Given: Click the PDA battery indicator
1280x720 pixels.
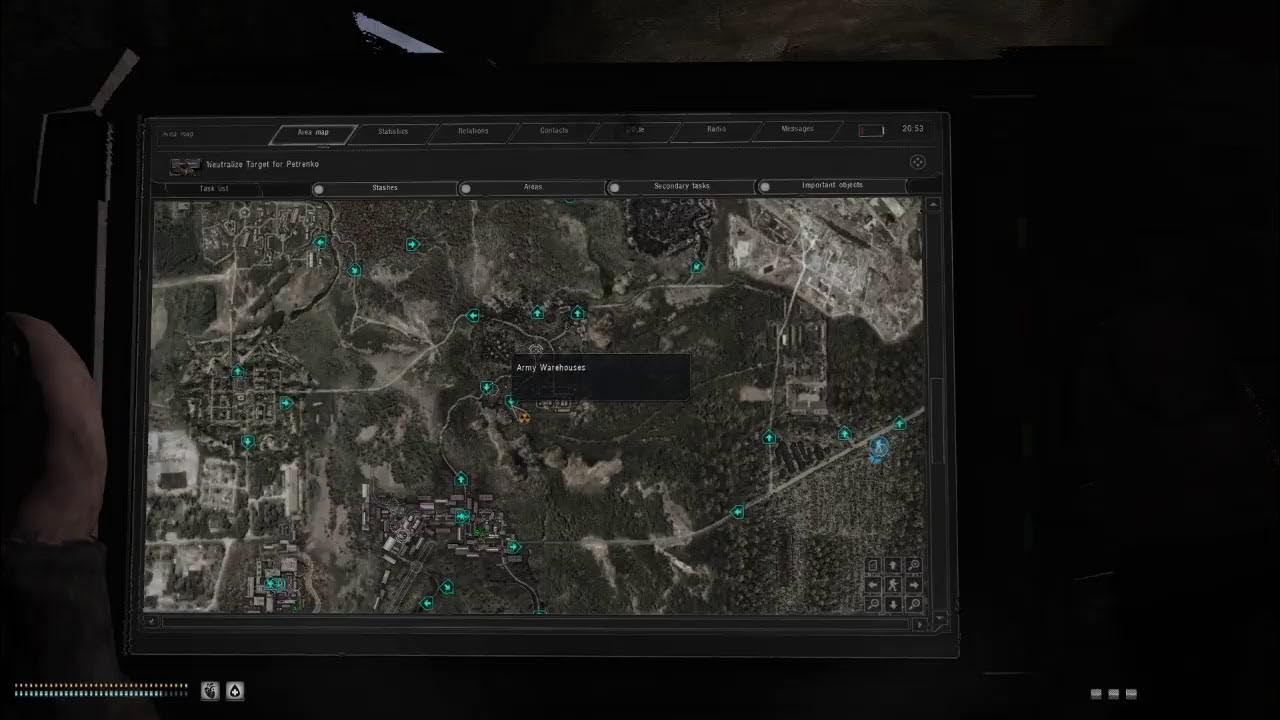Looking at the screenshot, I should click(x=871, y=130).
